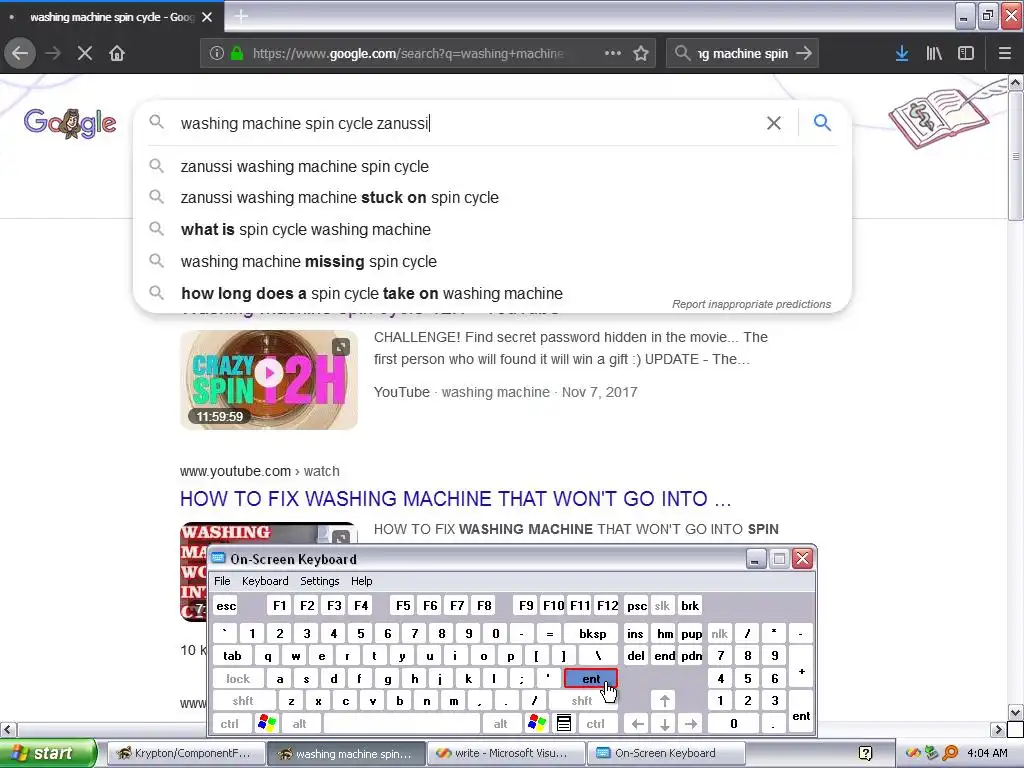Click the green padlock security icon
The width and height of the screenshot is (1024, 768).
237,53
